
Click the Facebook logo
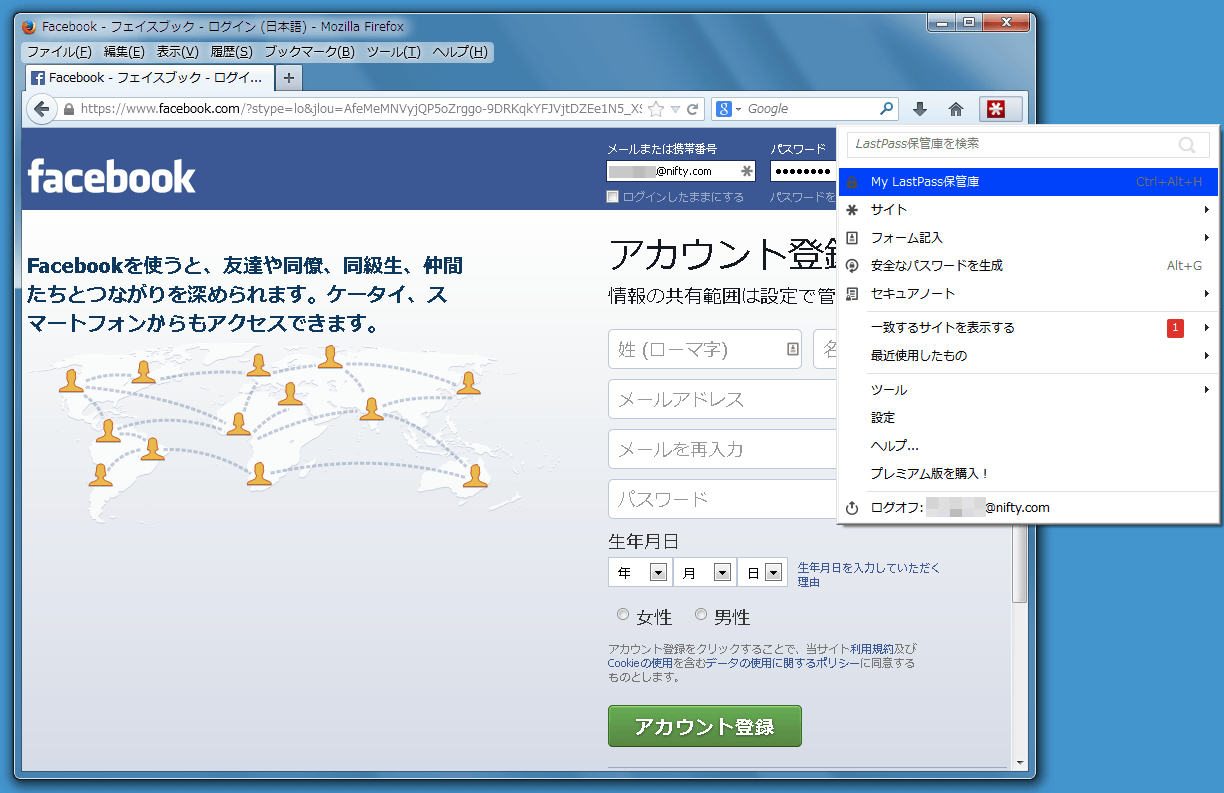pyautogui.click(x=111, y=177)
